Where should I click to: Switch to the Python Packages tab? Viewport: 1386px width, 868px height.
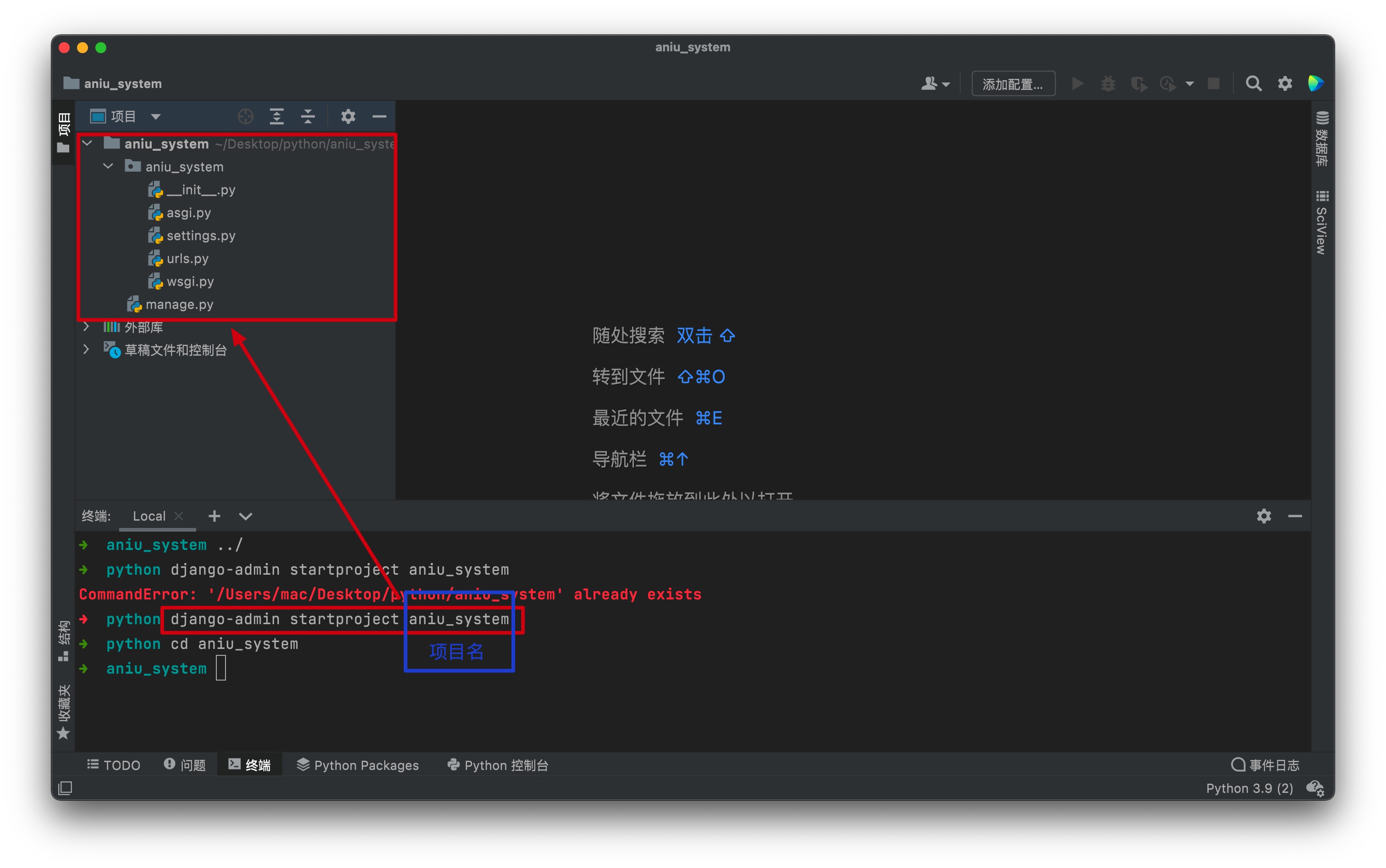click(357, 765)
